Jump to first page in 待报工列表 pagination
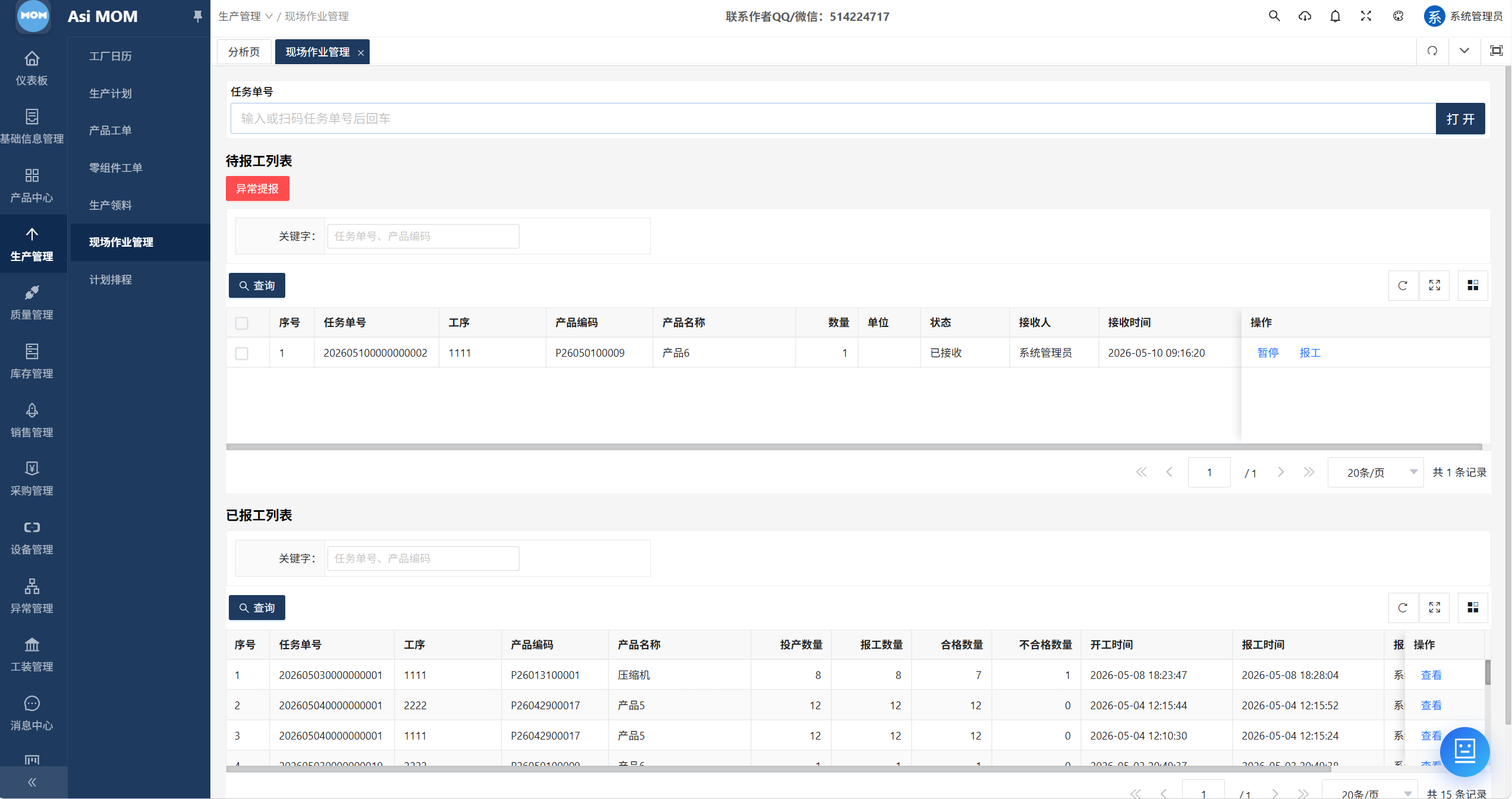 pos(1141,472)
